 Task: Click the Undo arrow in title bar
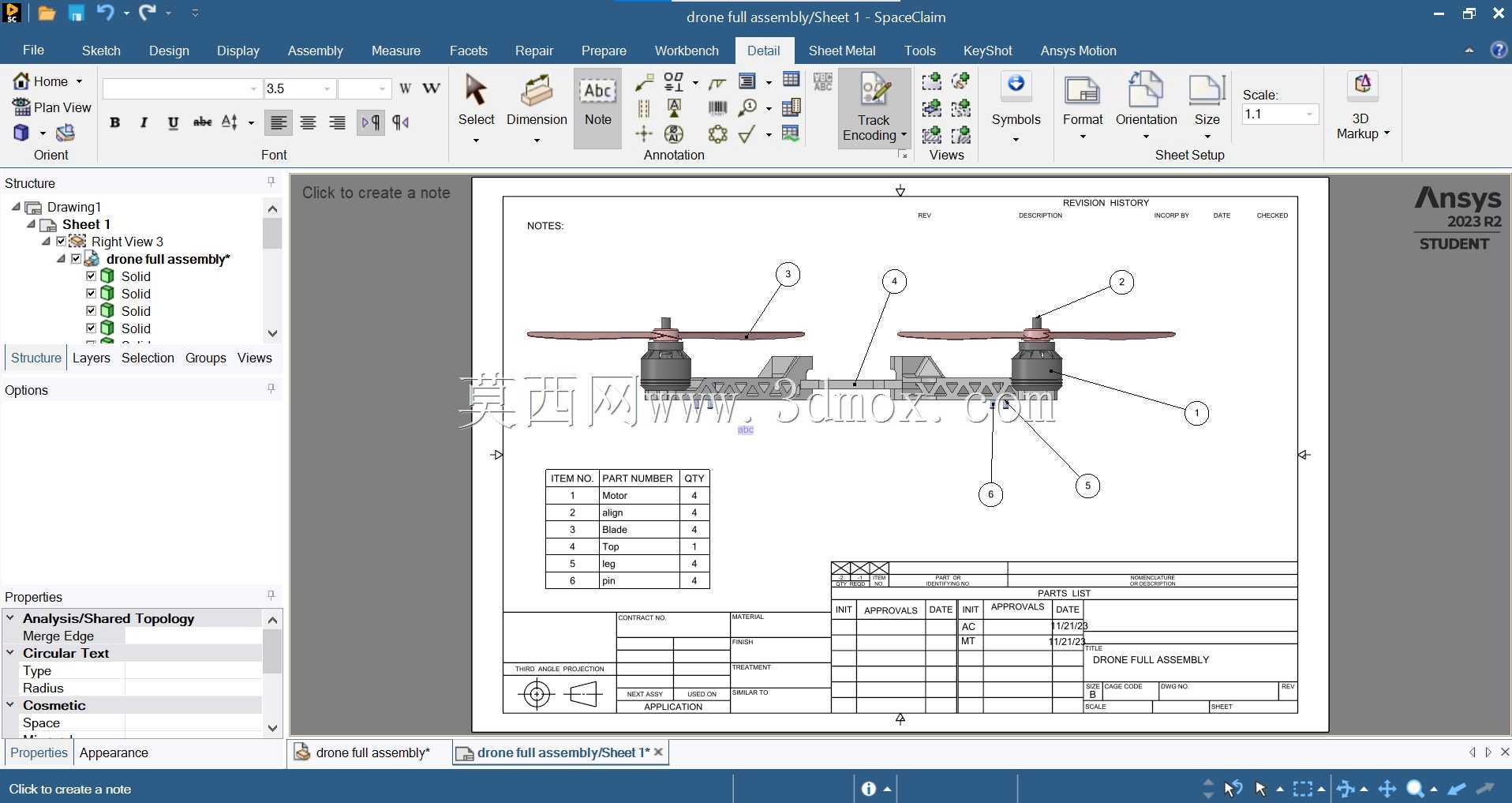[106, 13]
